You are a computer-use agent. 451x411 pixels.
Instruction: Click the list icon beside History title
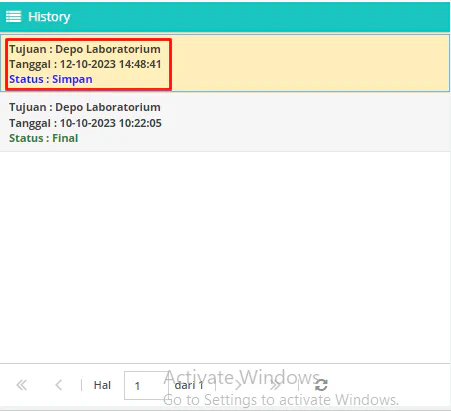click(14, 17)
